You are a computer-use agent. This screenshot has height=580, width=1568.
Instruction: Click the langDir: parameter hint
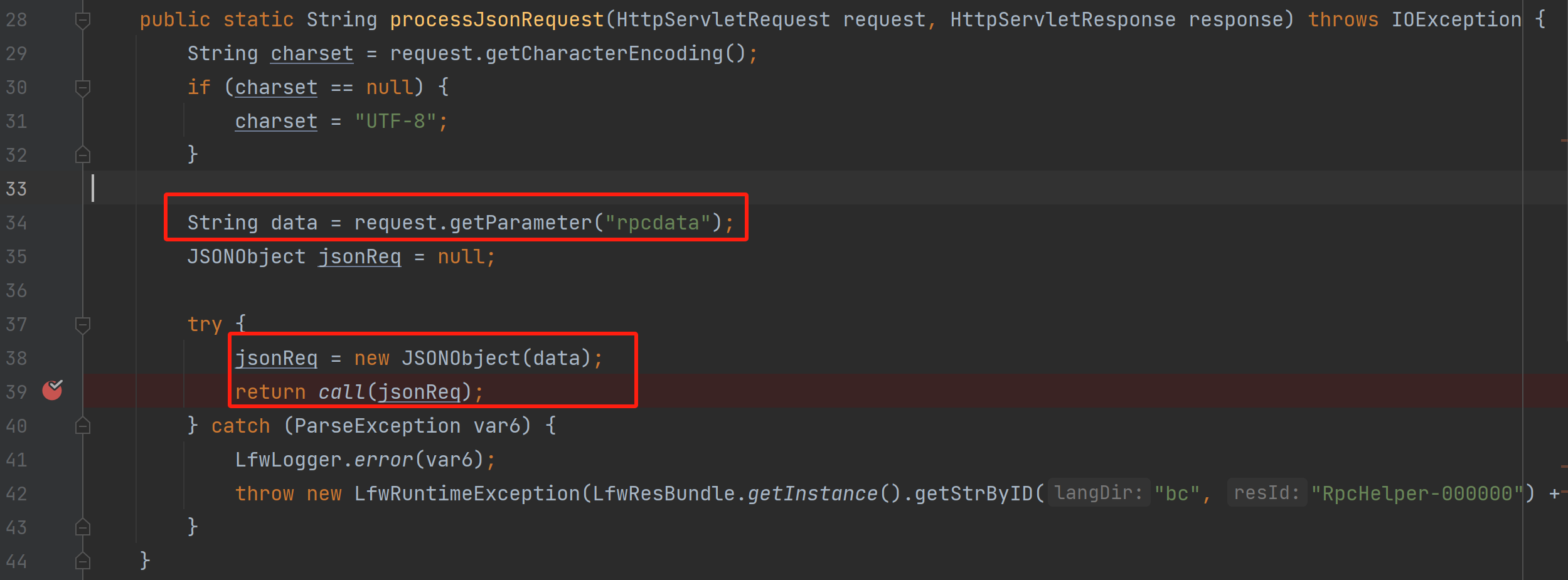(1098, 493)
